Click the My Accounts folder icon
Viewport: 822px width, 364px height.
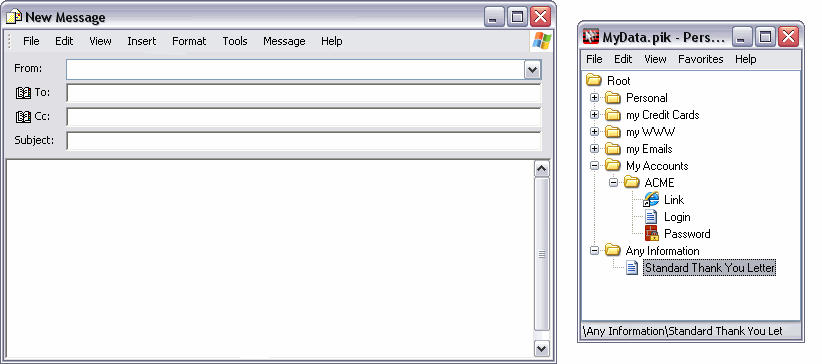(612, 165)
